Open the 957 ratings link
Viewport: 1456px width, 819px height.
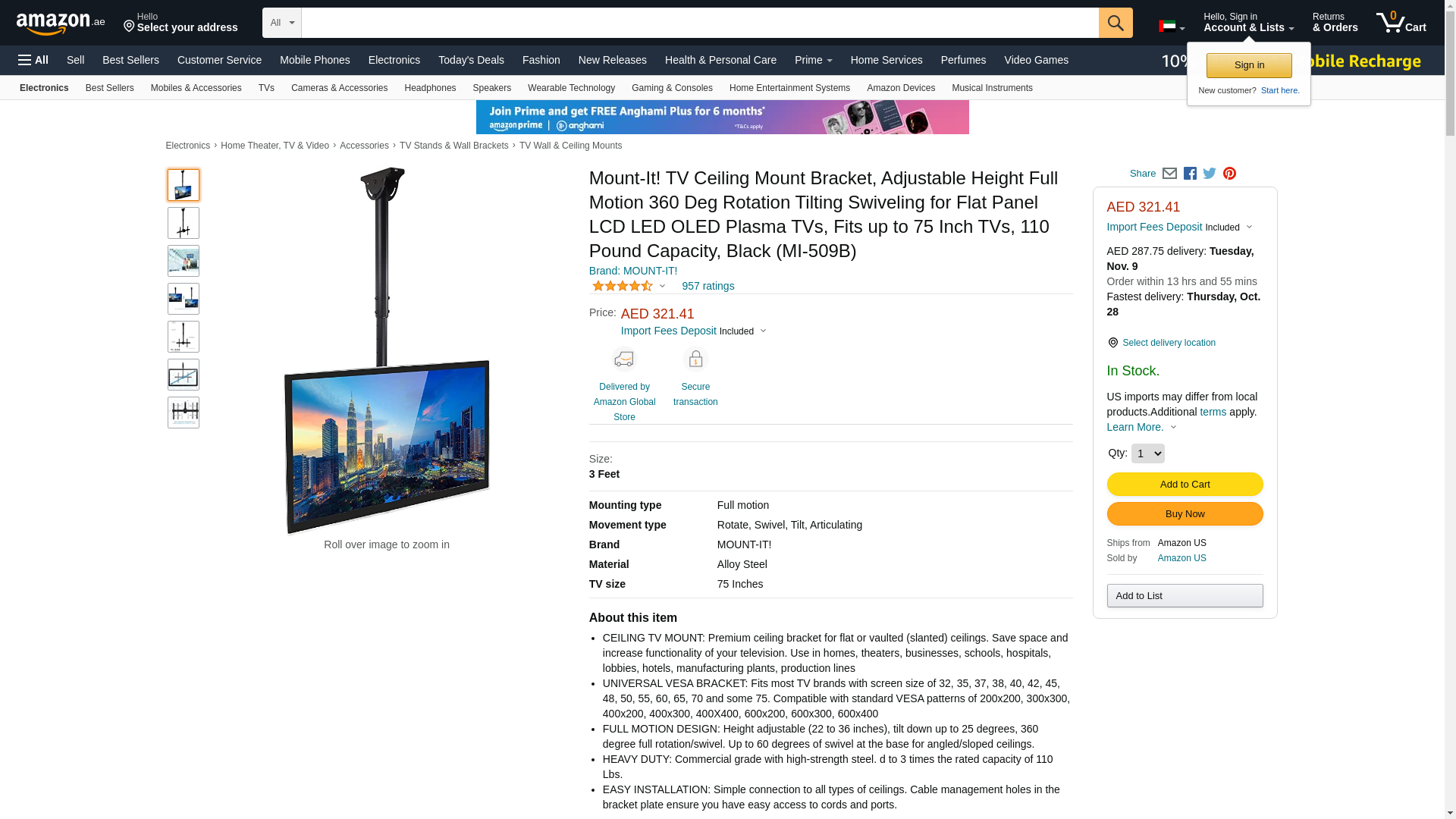708,286
